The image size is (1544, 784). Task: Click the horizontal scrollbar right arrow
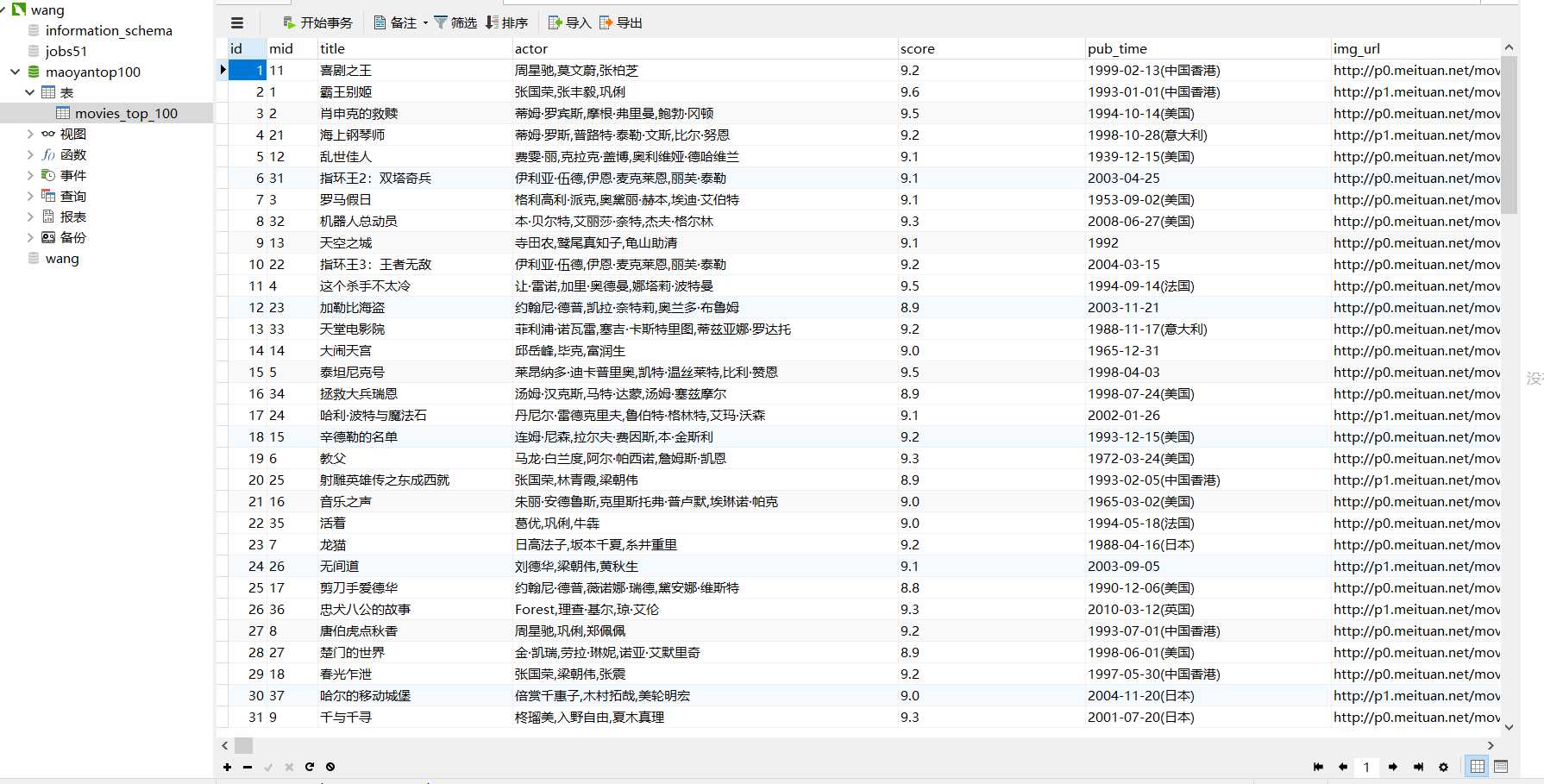(x=1491, y=745)
